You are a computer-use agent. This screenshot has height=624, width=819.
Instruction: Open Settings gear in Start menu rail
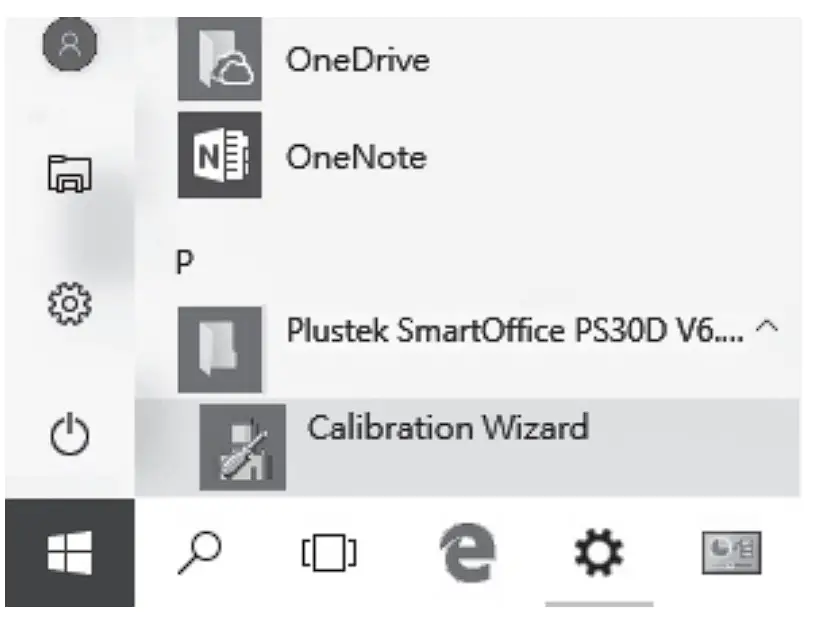click(69, 302)
